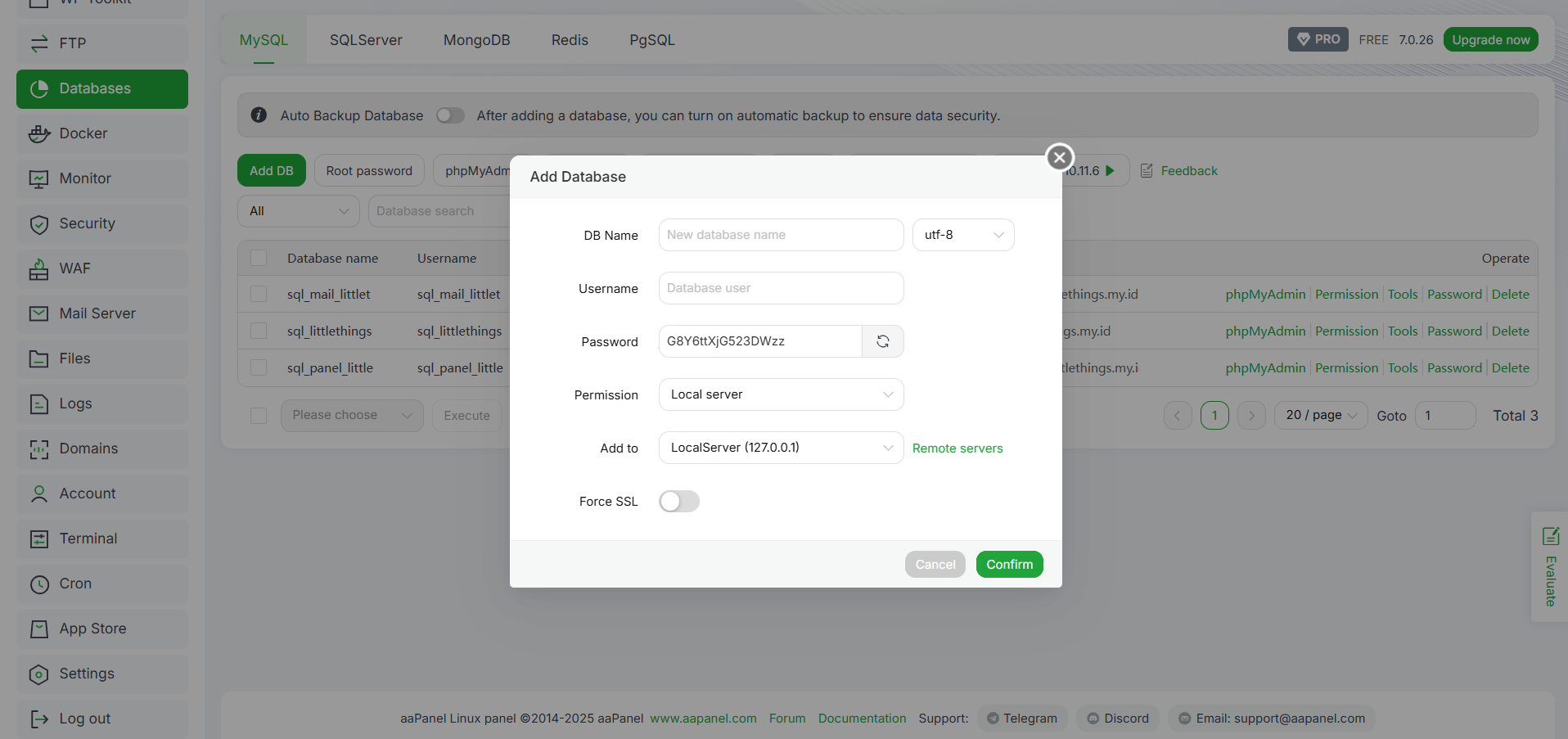Check sql_mail_littlet row checkbox
This screenshot has width=1568, height=739.
(259, 294)
